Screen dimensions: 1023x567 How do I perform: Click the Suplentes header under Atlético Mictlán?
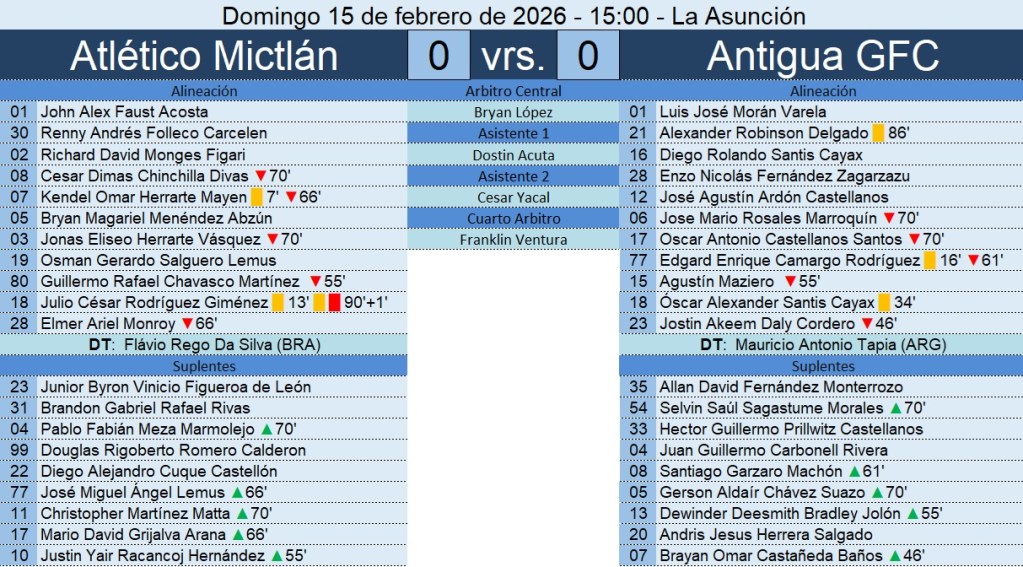coord(204,366)
